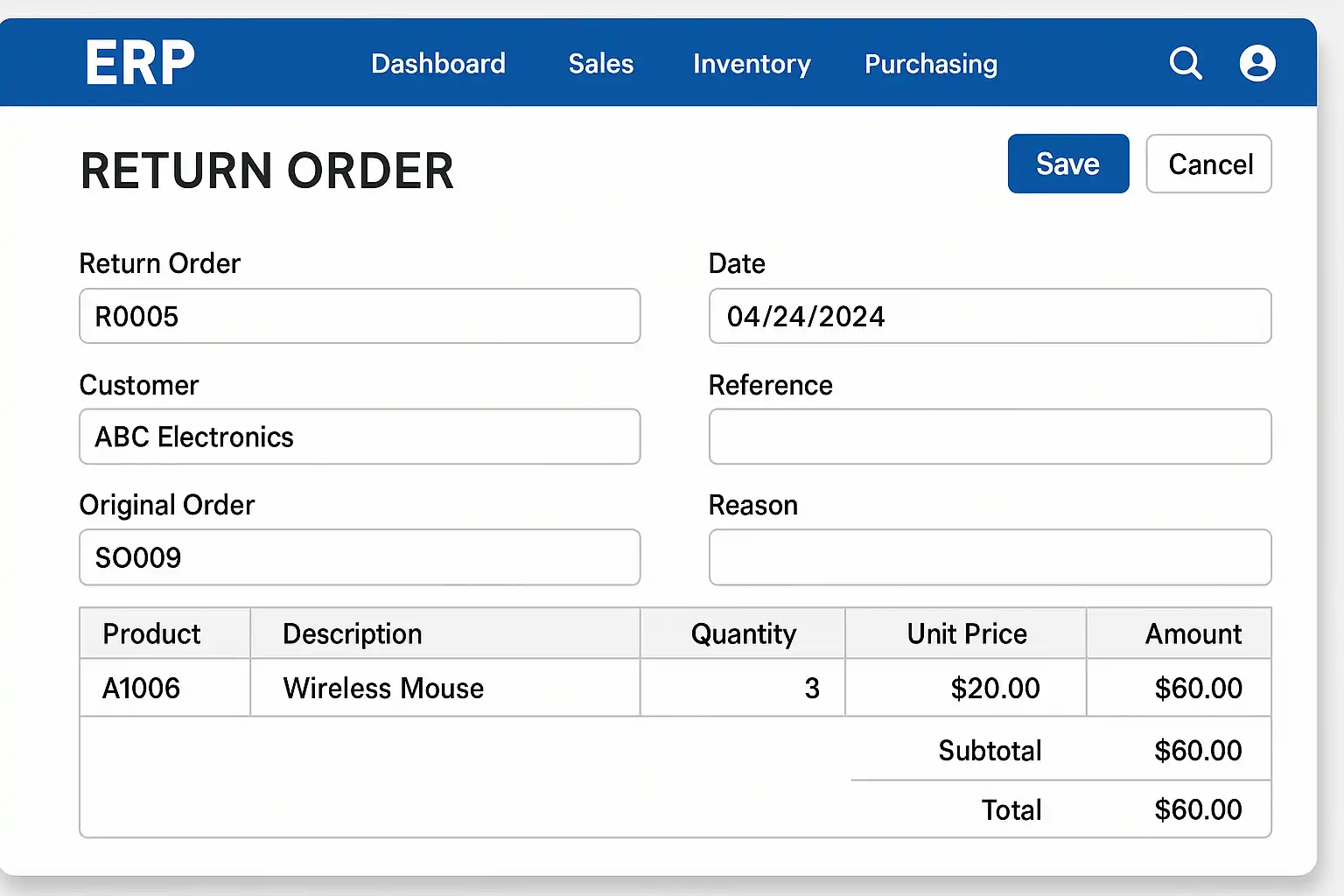
Task: Open the Dashboard menu
Action: (438, 64)
